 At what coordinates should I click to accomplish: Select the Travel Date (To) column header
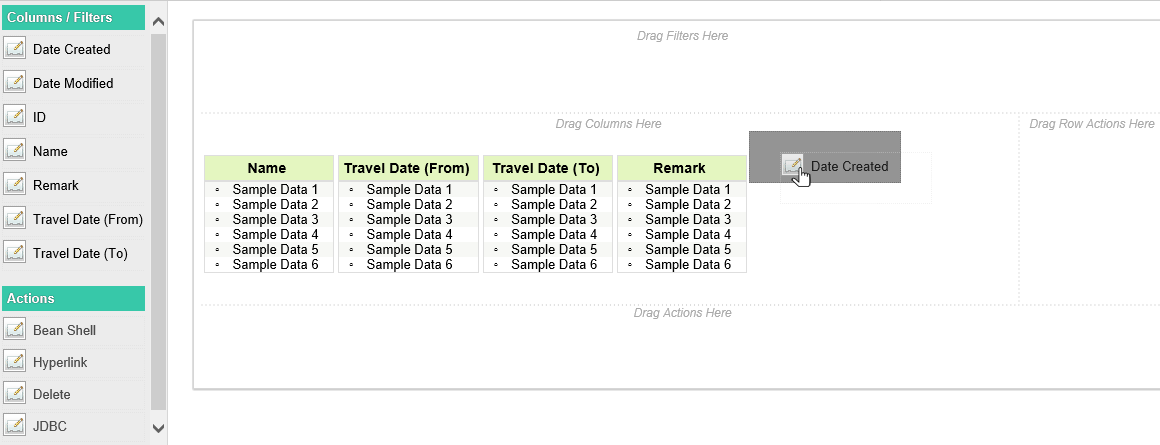point(546,168)
